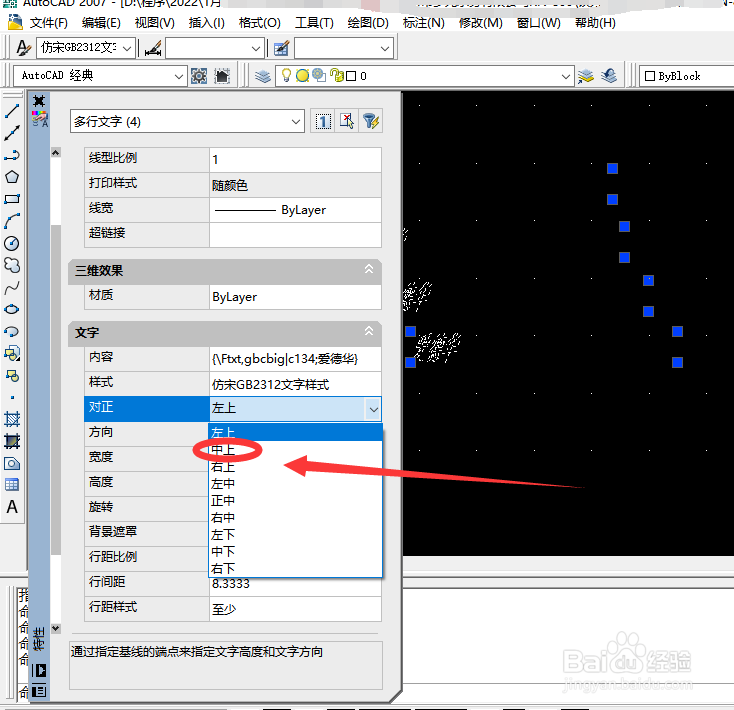Select the Point tool
This screenshot has height=710, width=734.
click(x=12, y=397)
